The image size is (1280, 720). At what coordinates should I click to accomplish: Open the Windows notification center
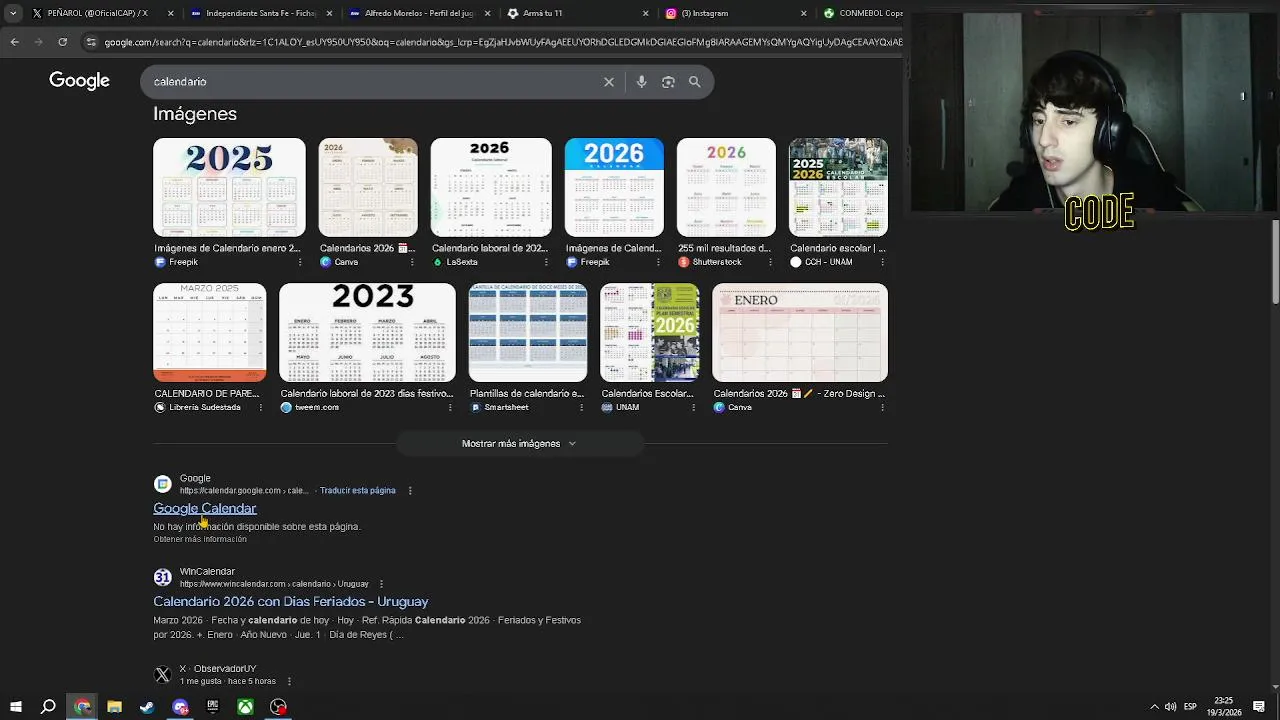pyautogui.click(x=1259, y=707)
